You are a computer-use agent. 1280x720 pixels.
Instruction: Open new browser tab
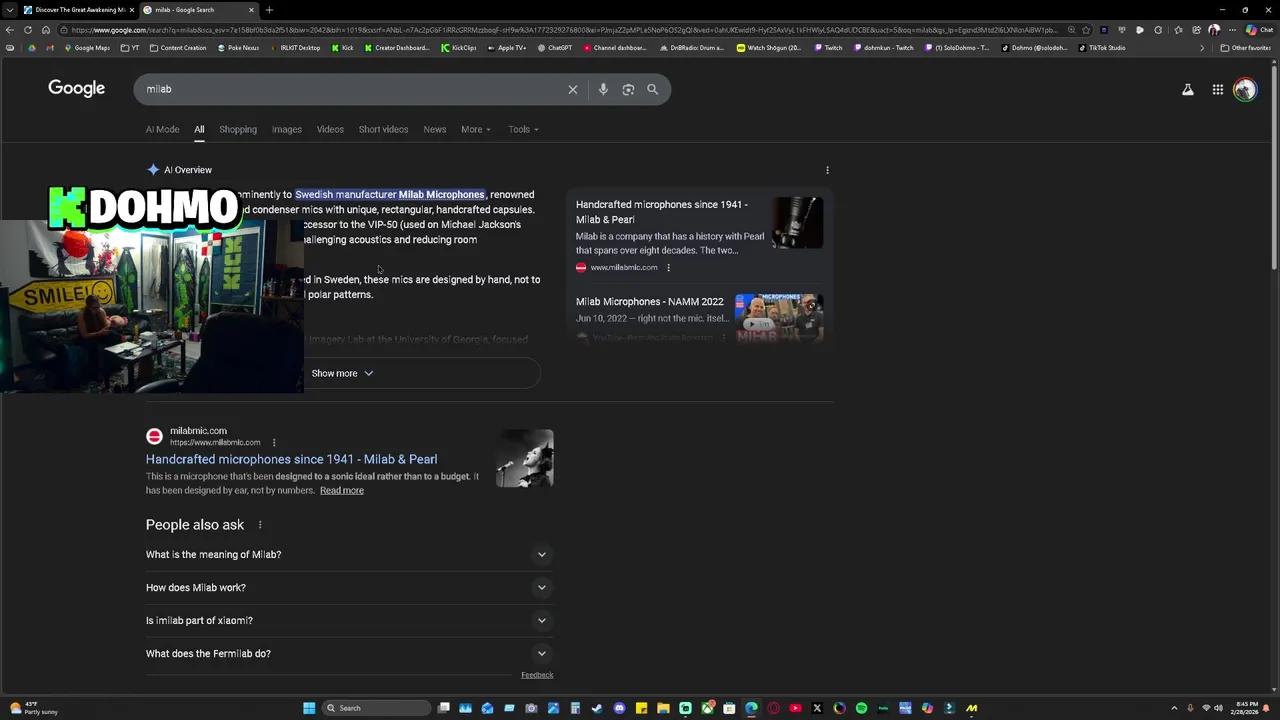(269, 10)
